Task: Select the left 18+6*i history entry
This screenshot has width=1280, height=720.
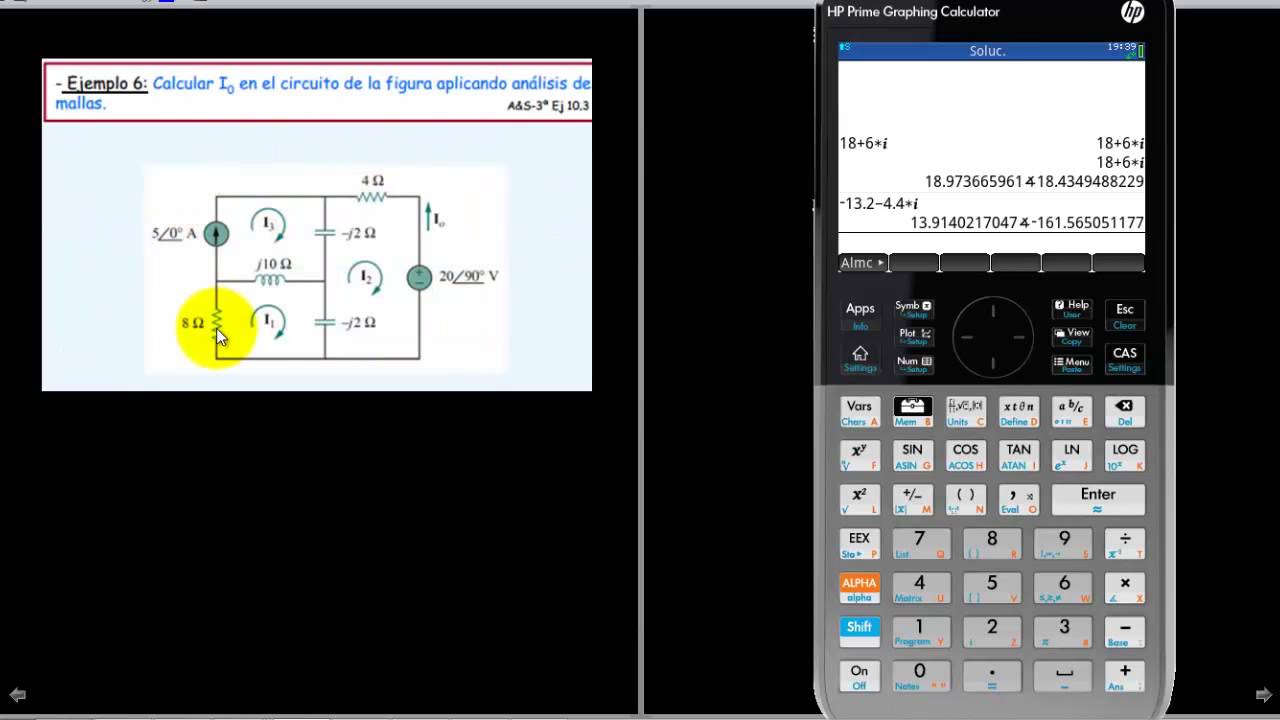Action: pyautogui.click(x=863, y=143)
